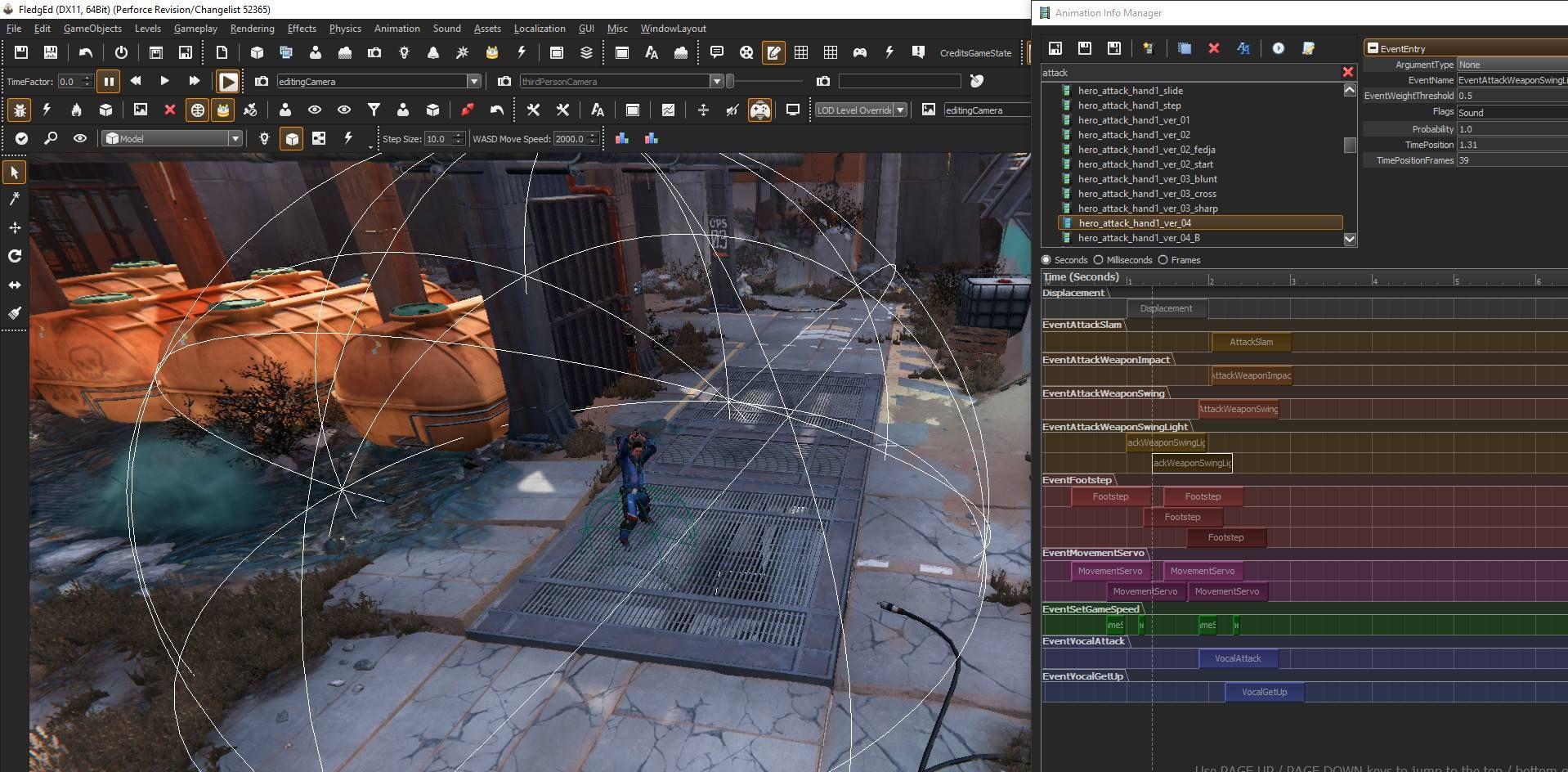The height and width of the screenshot is (772, 1568).
Task: Click the red X icon in the main toolbar
Action: pos(170,110)
